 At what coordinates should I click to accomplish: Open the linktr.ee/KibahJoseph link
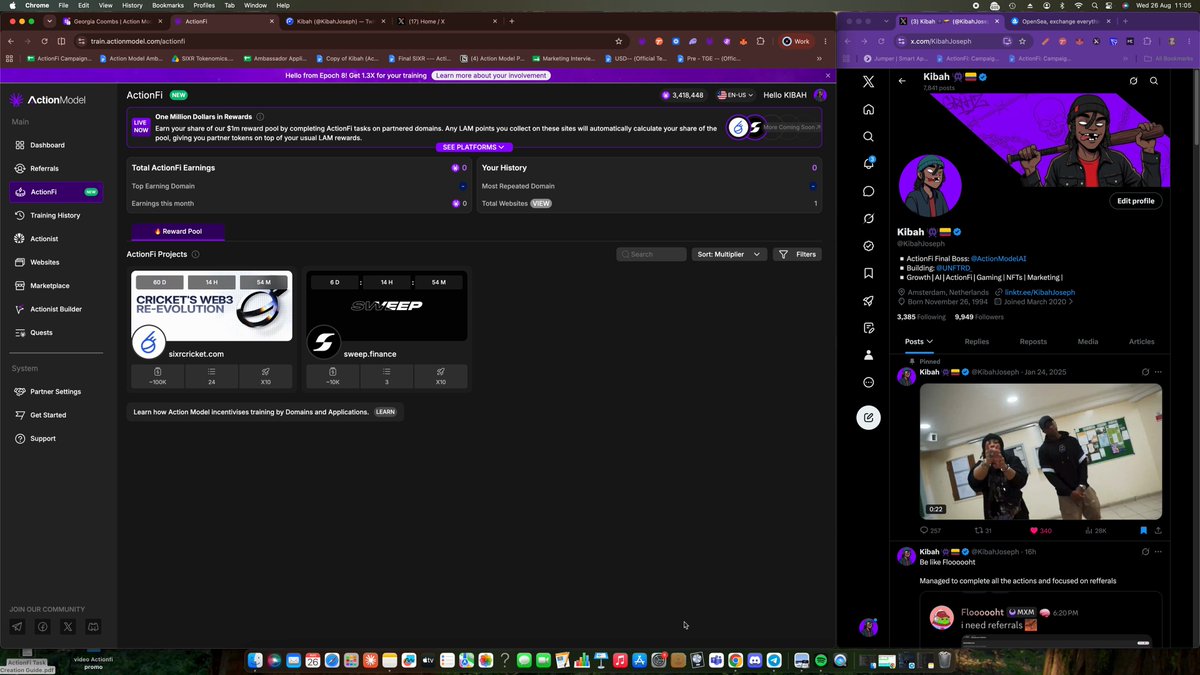(x=1040, y=292)
